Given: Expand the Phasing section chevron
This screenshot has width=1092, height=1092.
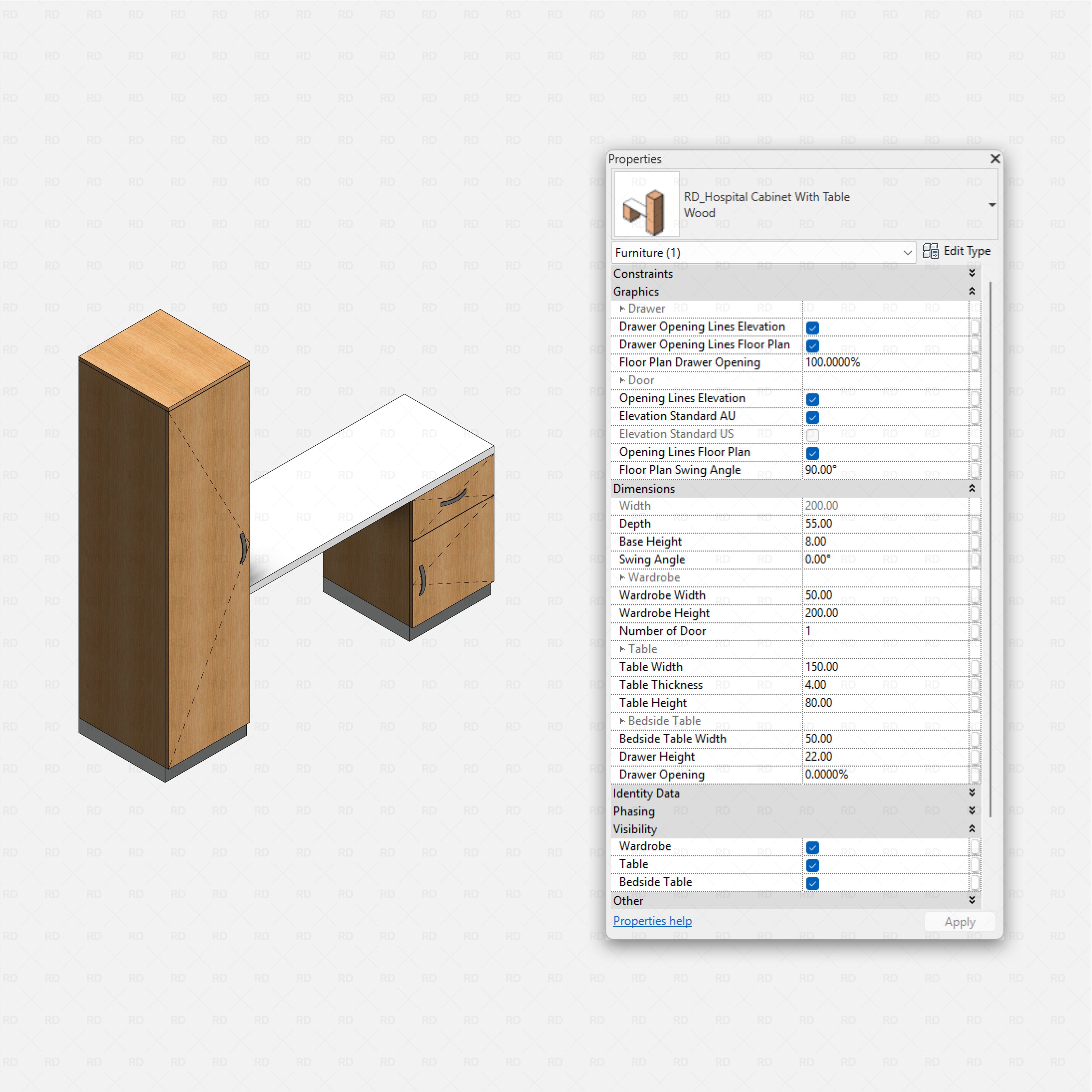Looking at the screenshot, I should 972,810.
